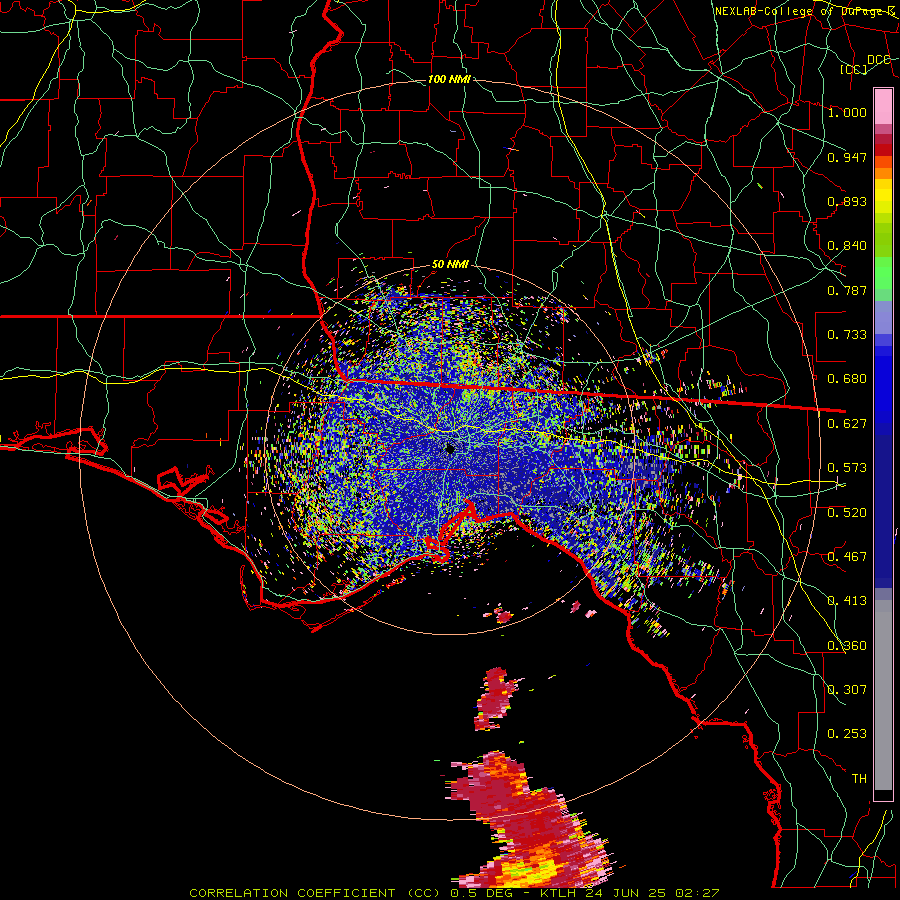Click the 0.413 scale value
Image resolution: width=900 pixels, height=900 pixels.
pos(847,601)
